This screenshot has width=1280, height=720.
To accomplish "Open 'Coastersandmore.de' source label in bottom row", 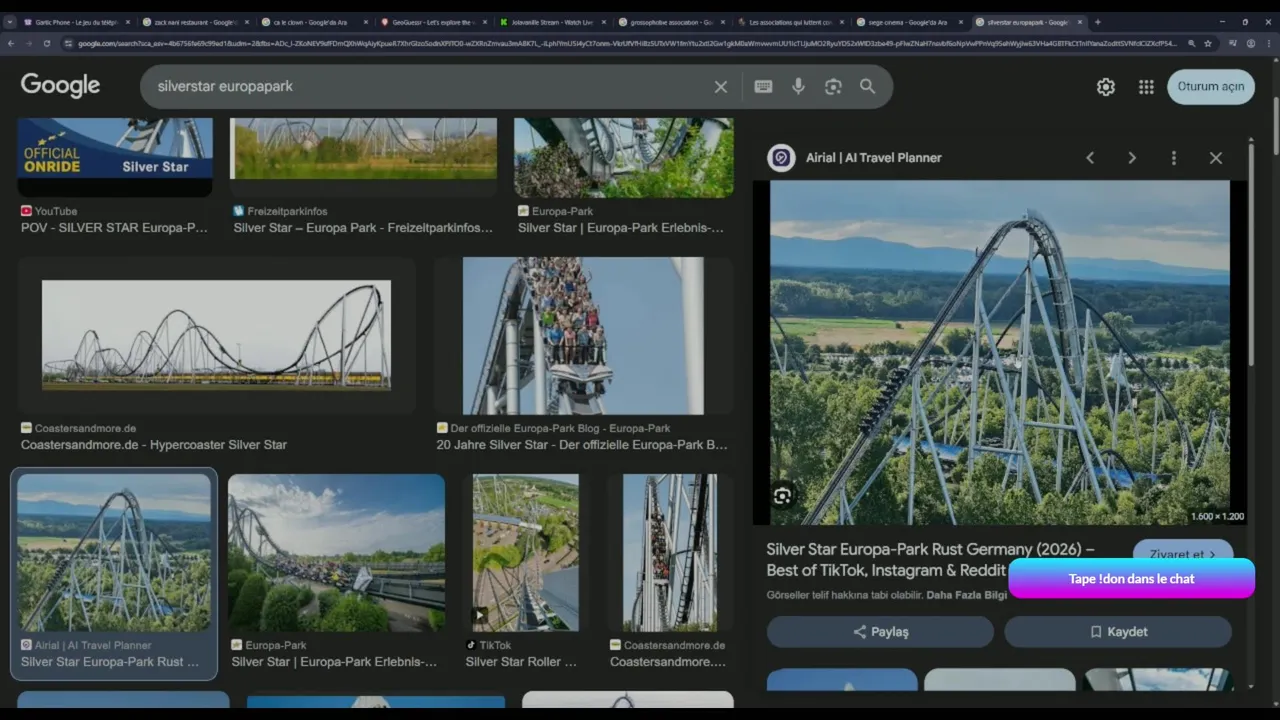I will coord(675,646).
